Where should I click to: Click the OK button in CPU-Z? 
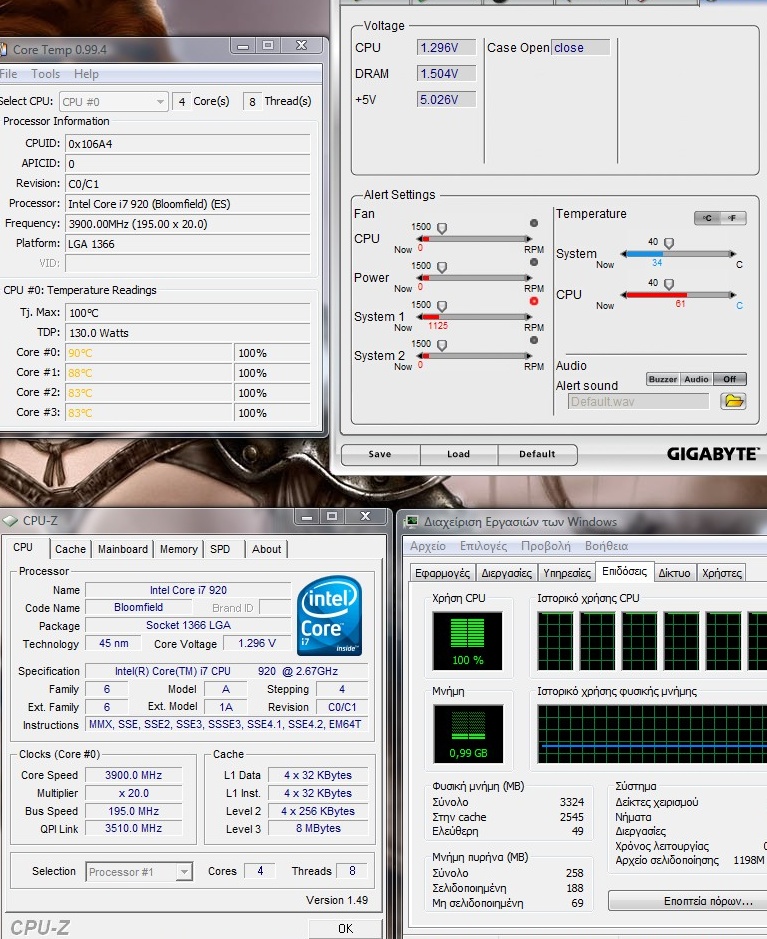point(345,928)
